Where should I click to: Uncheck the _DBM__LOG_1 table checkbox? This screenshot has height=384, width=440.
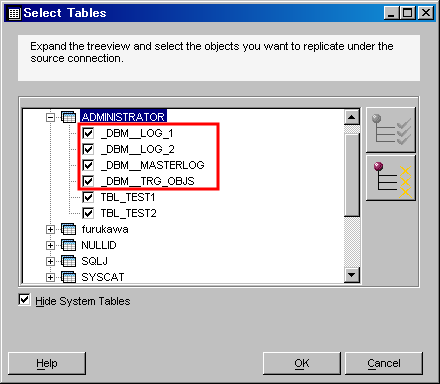(88, 133)
